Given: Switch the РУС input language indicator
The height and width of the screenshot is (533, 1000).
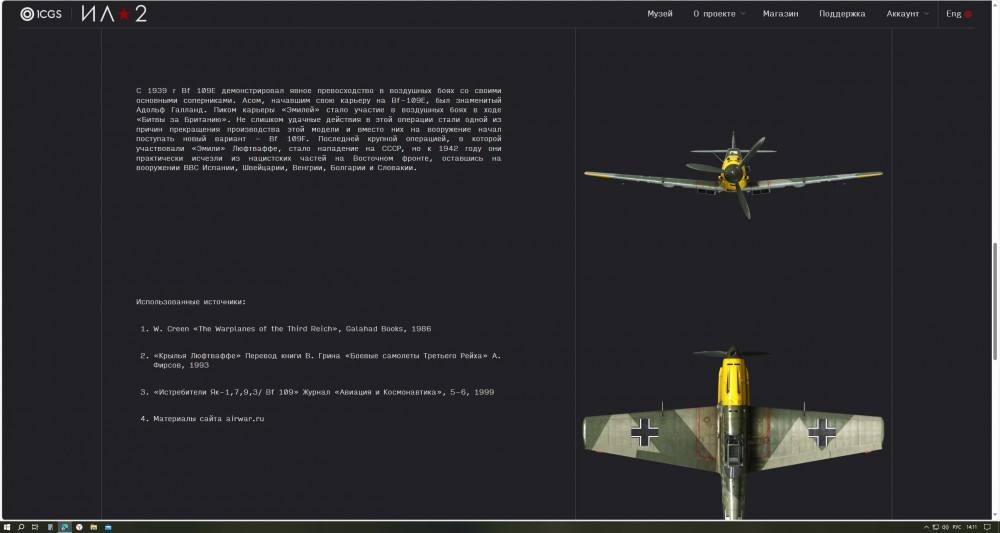Looking at the screenshot, I should tap(957, 527).
